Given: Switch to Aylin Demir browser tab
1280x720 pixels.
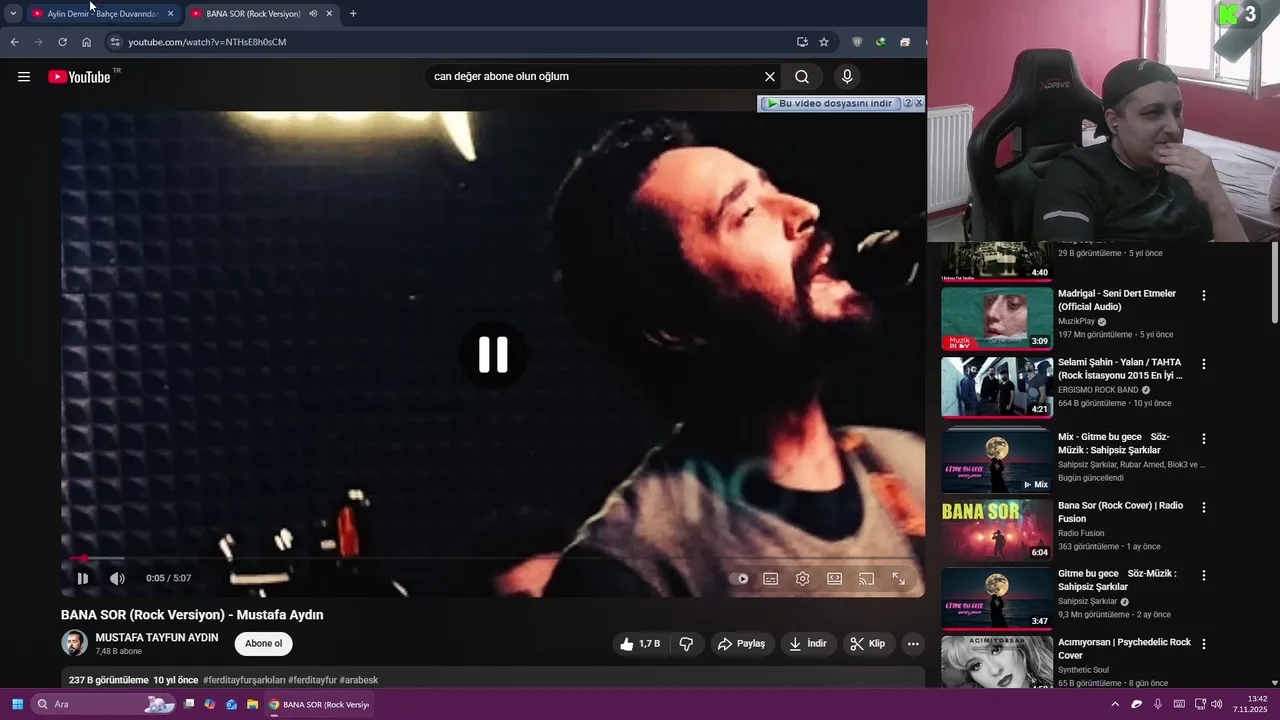Looking at the screenshot, I should 103,14.
